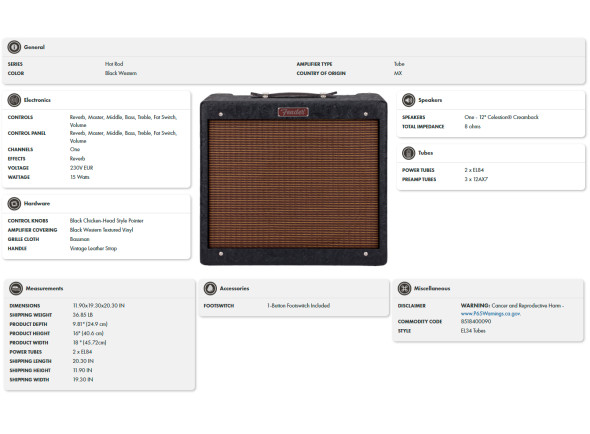Image resolution: width=590 pixels, height=434 pixels.
Task: Select the General section heading
Action: pyautogui.click(x=34, y=47)
